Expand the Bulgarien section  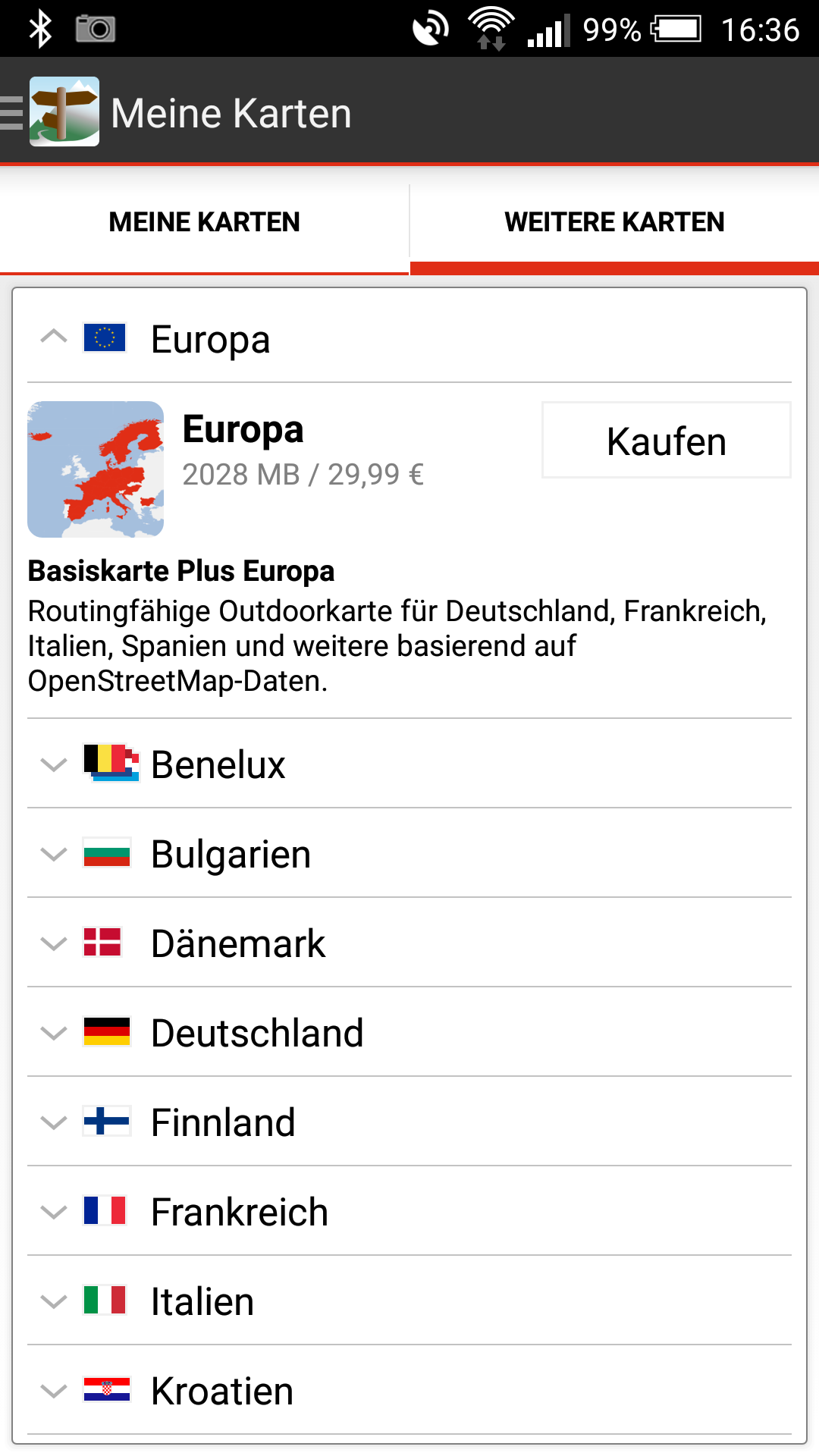coord(54,854)
